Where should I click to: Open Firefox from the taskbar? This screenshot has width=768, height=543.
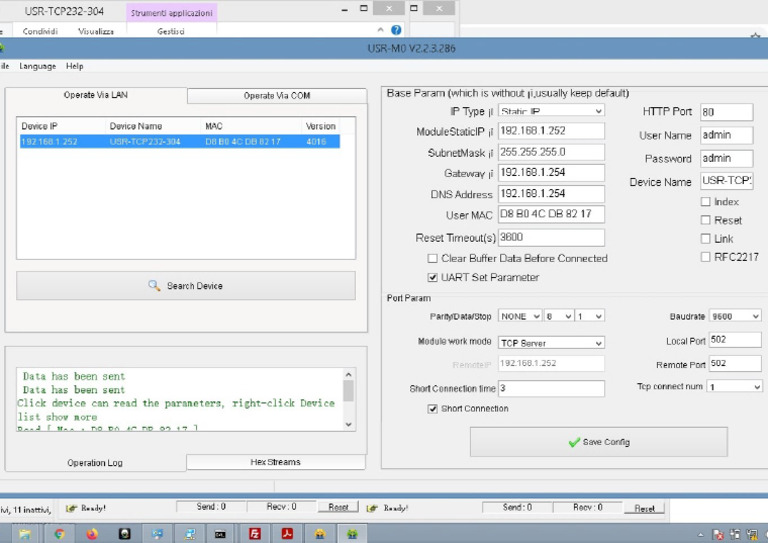pyautogui.click(x=92, y=533)
